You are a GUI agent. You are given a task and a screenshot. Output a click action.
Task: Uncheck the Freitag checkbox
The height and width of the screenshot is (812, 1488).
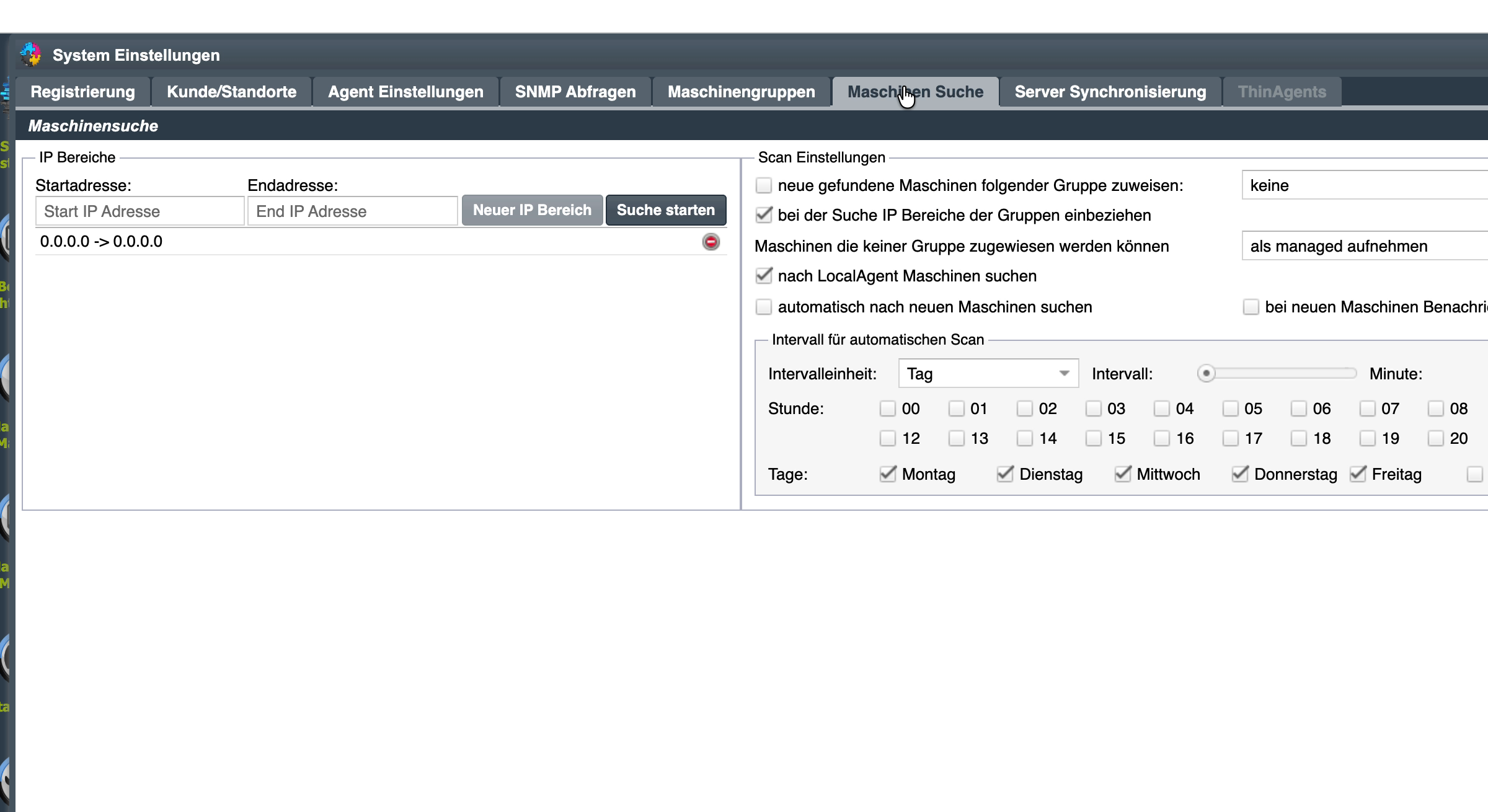click(x=1358, y=474)
